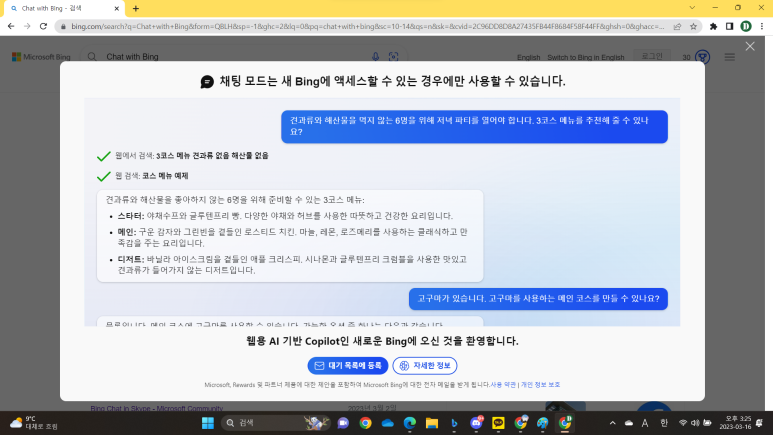Click the first user message bubble about 3코스 메뉴
The height and width of the screenshot is (435, 773).
point(474,126)
